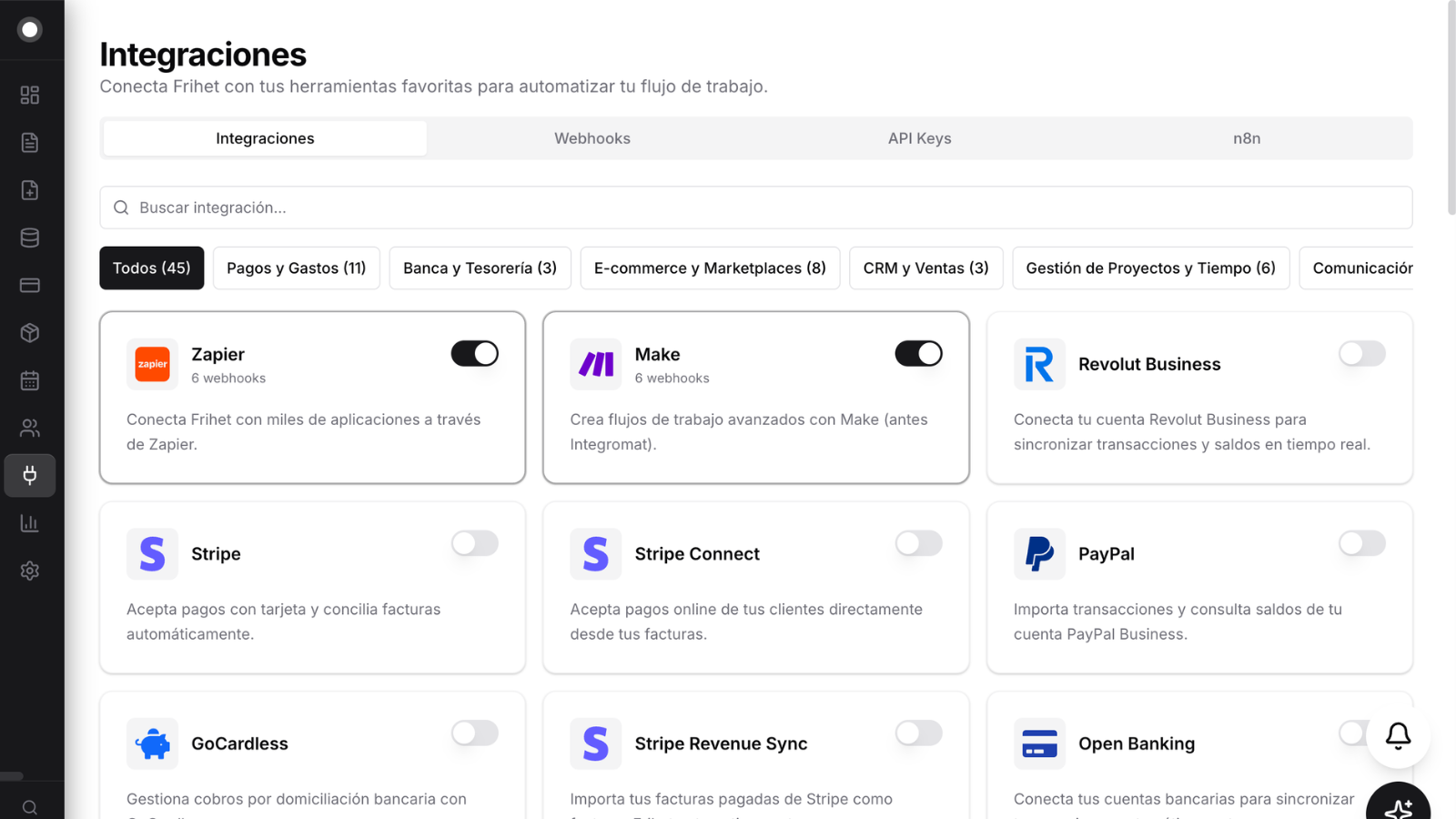The width and height of the screenshot is (1456, 819).
Task: Click the Open Banking card icon
Action: pyautogui.click(x=1039, y=743)
